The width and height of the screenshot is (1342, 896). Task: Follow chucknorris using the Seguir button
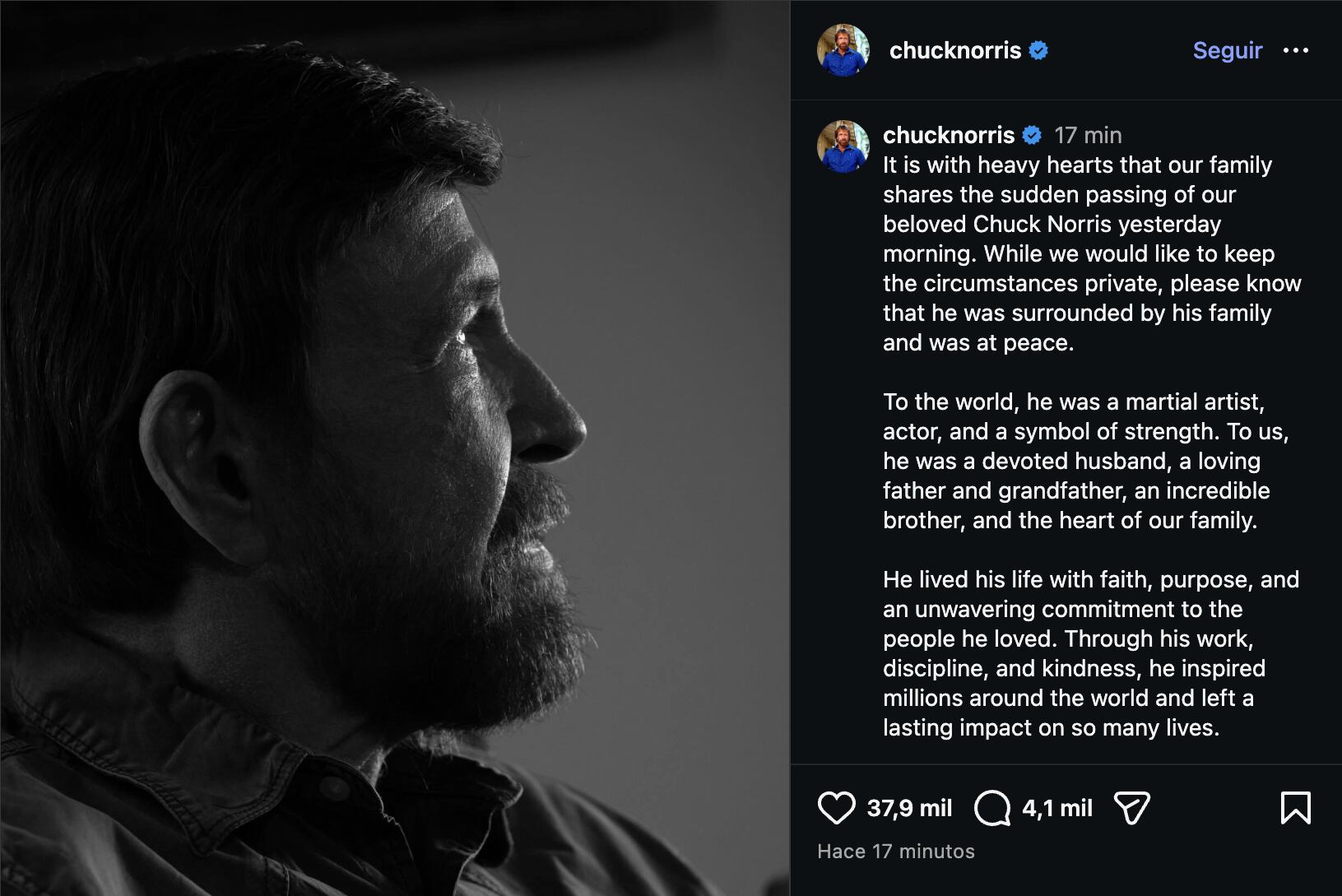pos(1226,50)
